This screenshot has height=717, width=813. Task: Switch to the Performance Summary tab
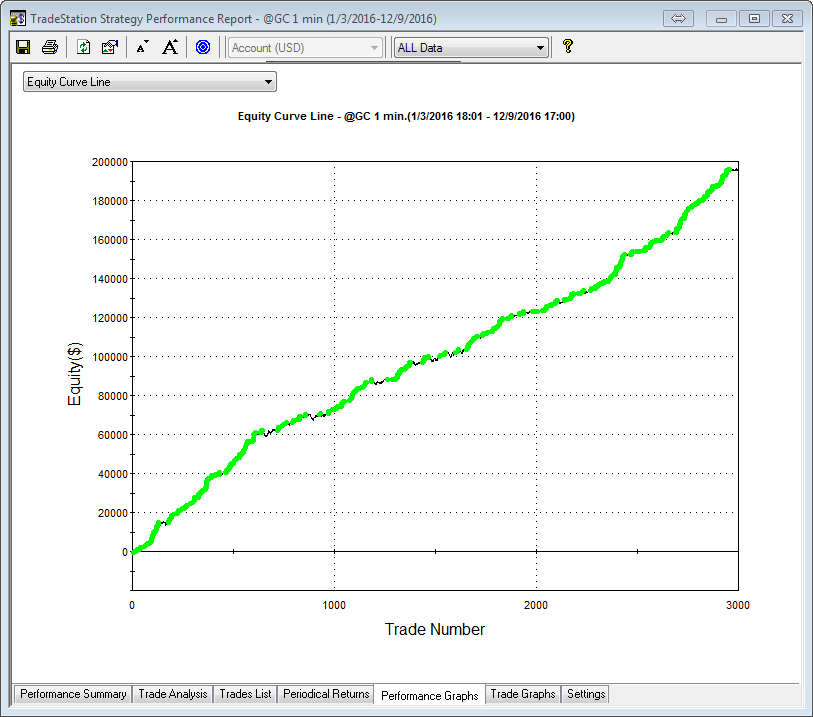pyautogui.click(x=73, y=694)
